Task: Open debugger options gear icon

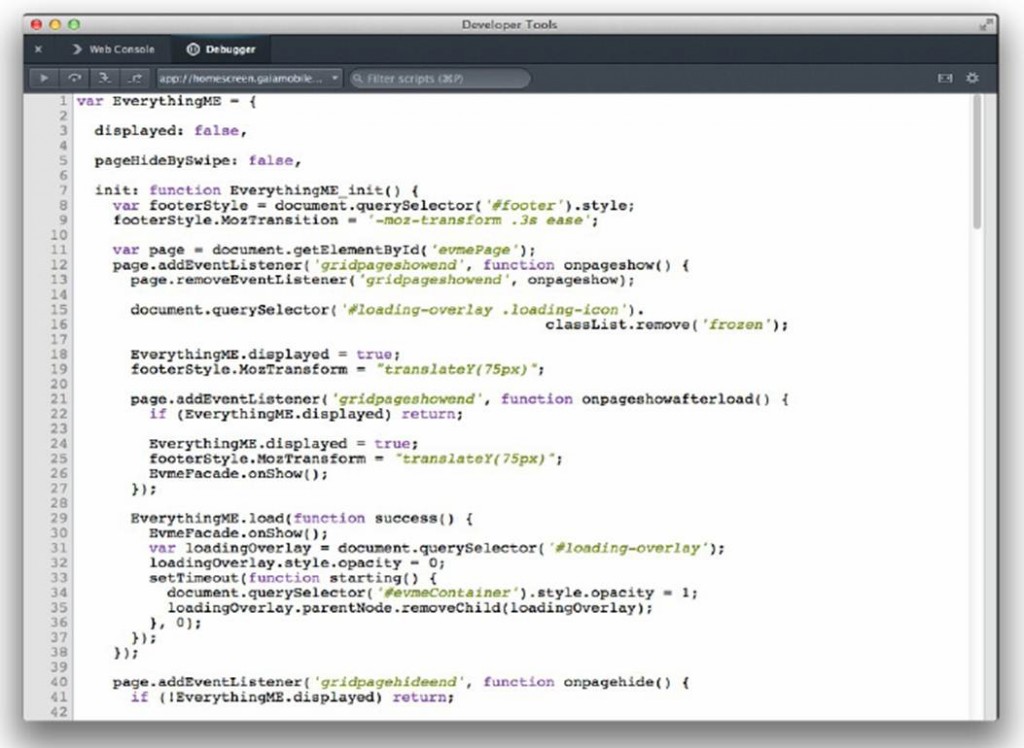Action: pos(972,78)
